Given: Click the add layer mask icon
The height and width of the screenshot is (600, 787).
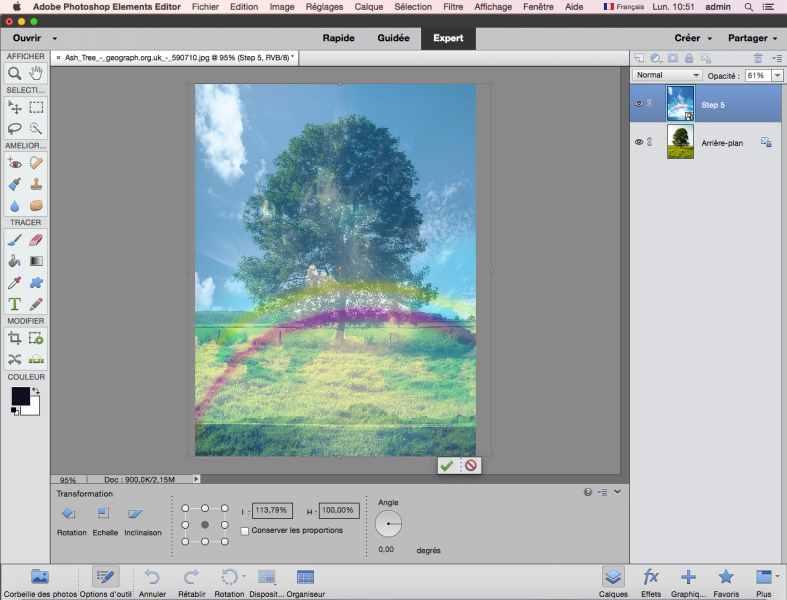Looking at the screenshot, I should coord(673,58).
